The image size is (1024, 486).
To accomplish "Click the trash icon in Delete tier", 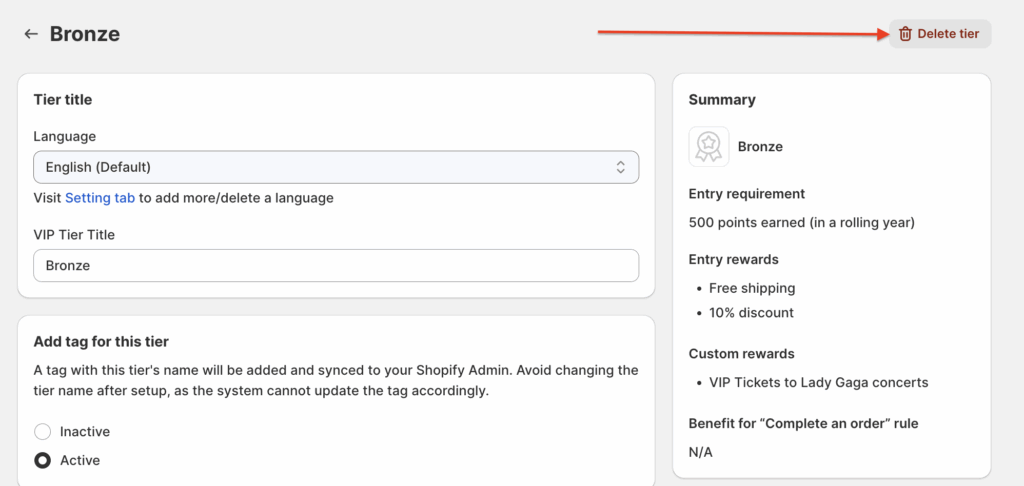I will tap(905, 34).
